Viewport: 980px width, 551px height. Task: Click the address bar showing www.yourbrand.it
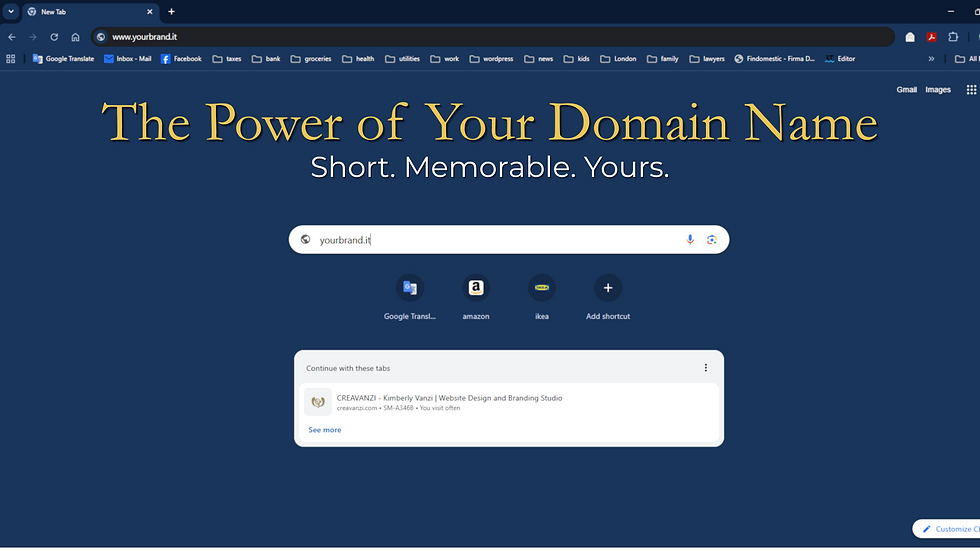[x=493, y=37]
